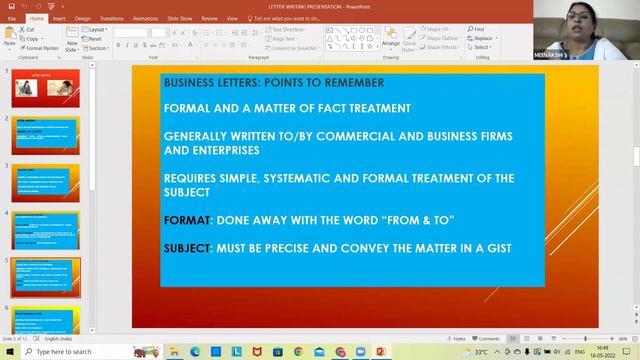
Task: Save the presentation using the floppy disk icon
Action: tap(11, 7)
